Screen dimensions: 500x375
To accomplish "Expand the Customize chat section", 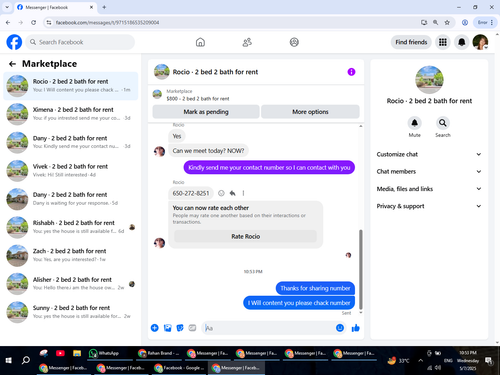I will pos(429,154).
